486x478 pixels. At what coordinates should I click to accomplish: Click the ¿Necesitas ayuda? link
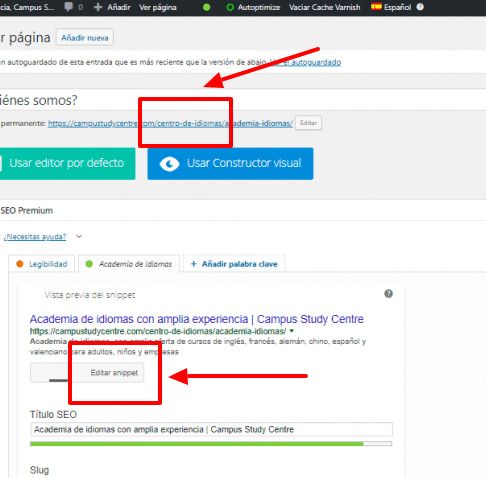(35, 237)
